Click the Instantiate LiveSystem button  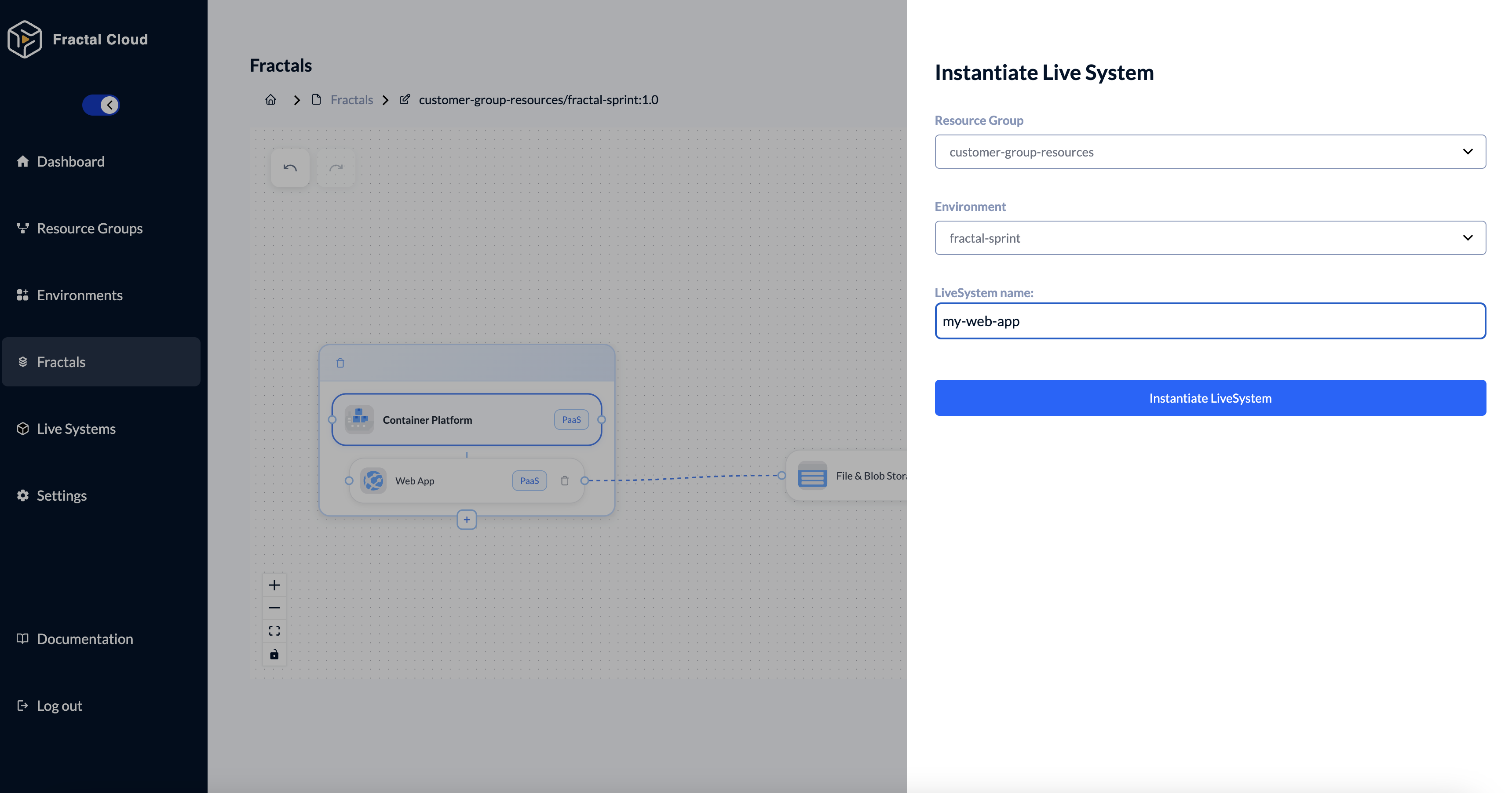pyautogui.click(x=1210, y=398)
